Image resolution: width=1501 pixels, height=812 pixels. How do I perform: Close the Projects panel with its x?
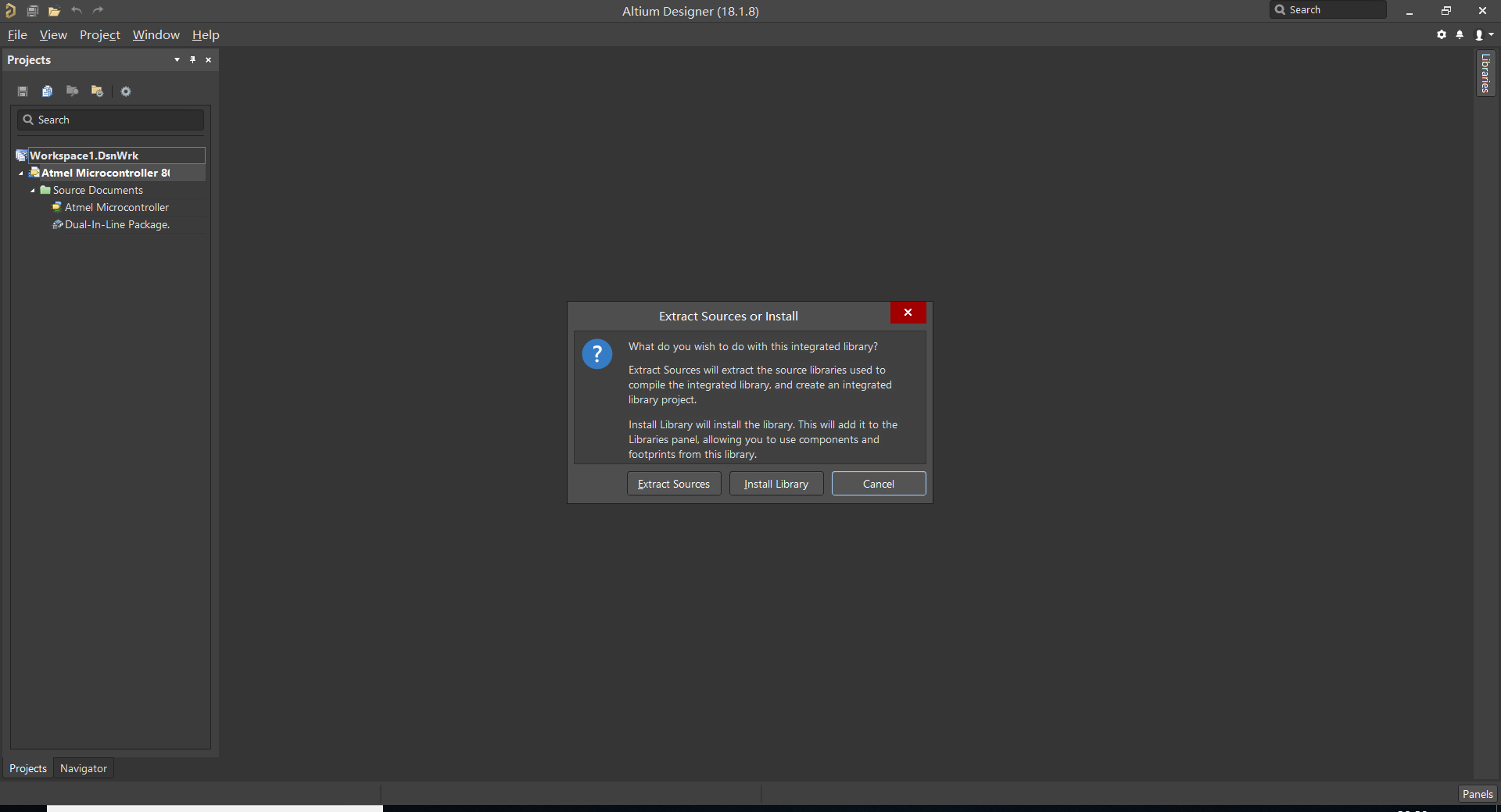tap(208, 60)
